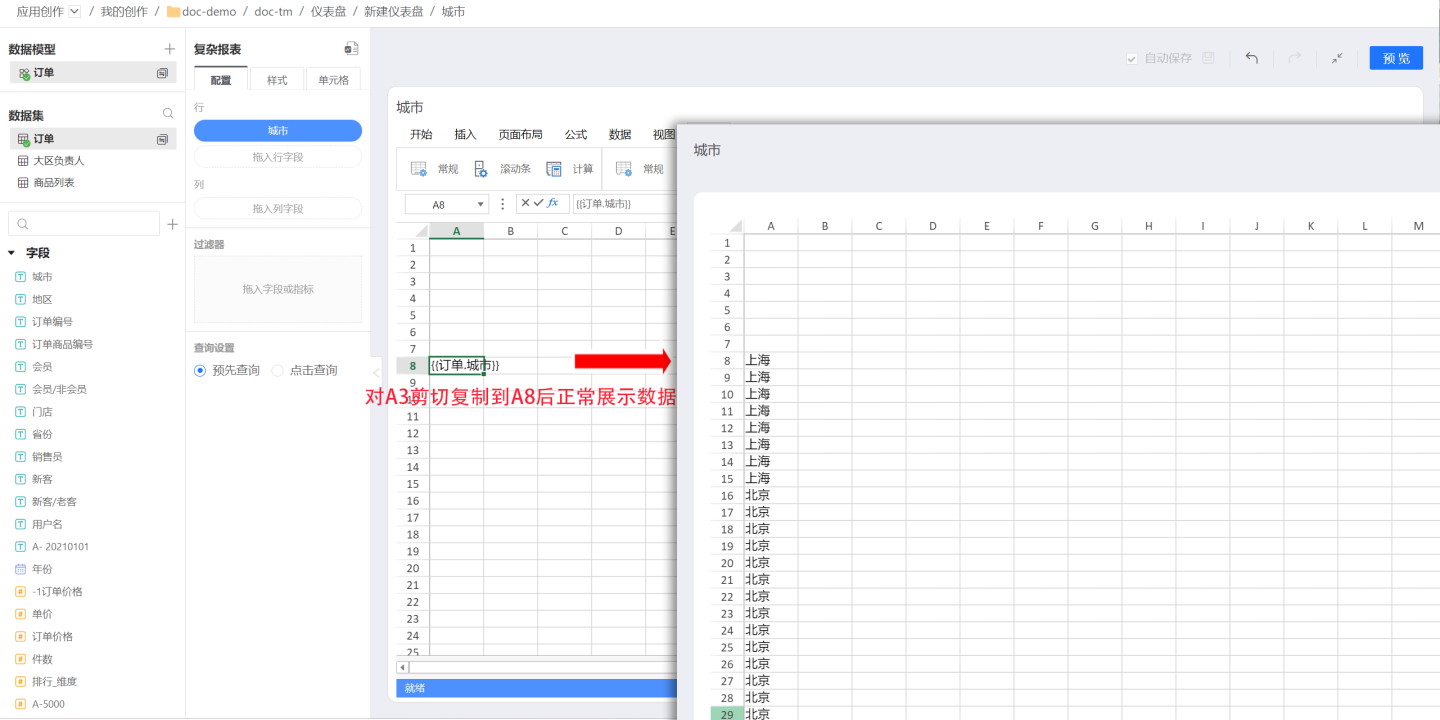The width and height of the screenshot is (1440, 720).
Task: Select the 地区 field in the field list
Action: tap(42, 299)
